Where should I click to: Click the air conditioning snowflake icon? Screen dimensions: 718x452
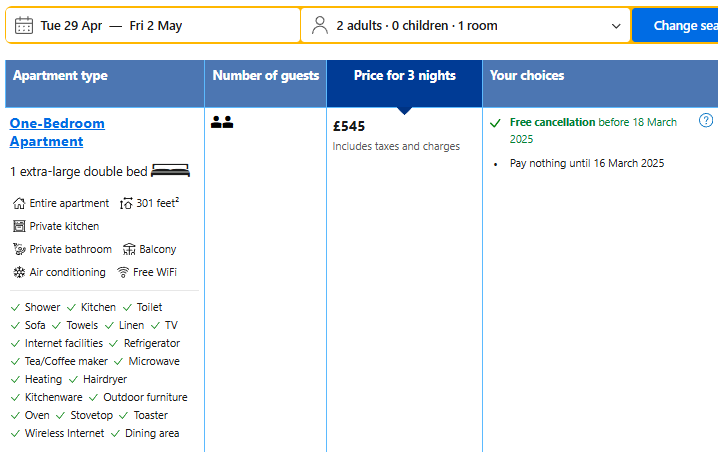coord(19,272)
